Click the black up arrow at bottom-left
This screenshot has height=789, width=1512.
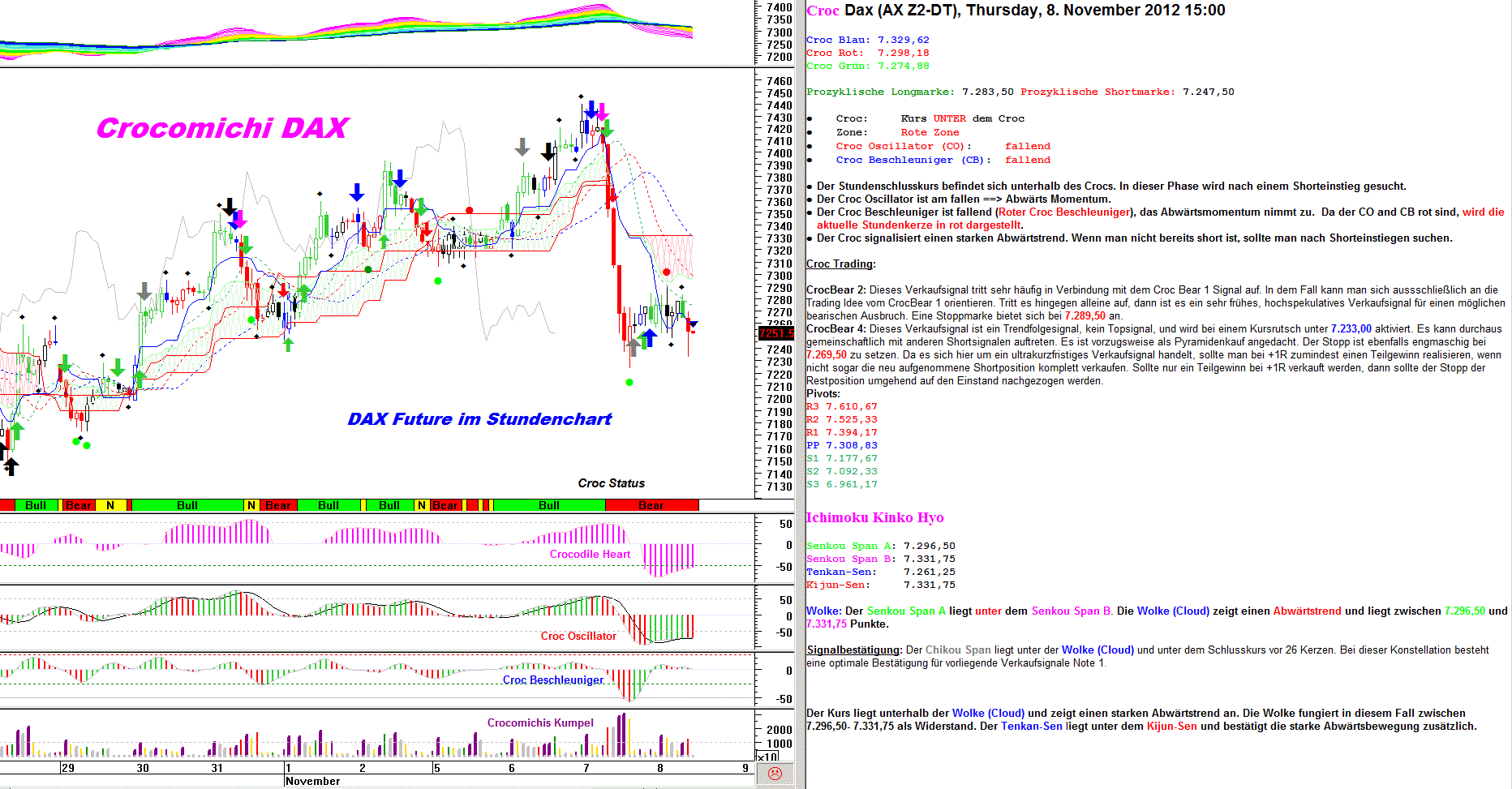pos(11,466)
